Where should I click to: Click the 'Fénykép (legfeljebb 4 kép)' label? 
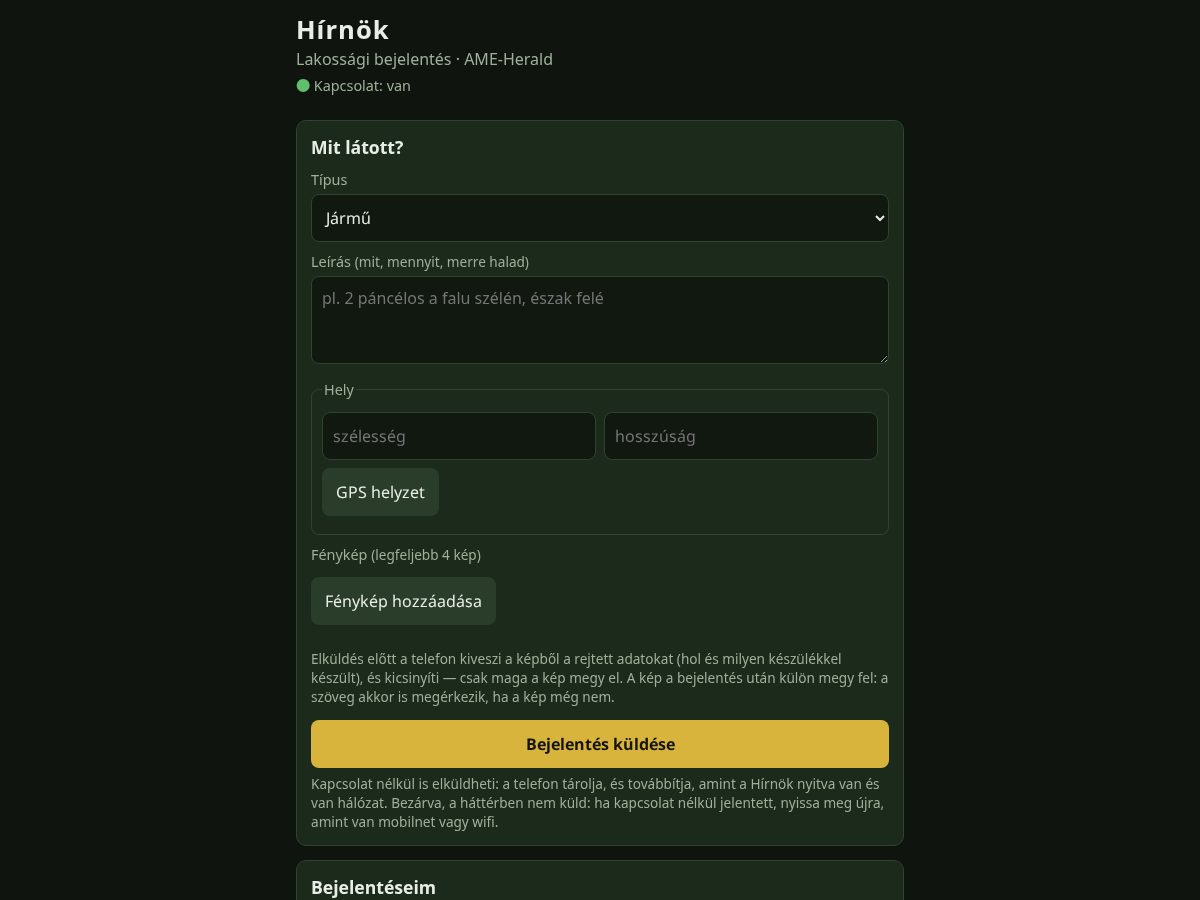point(396,555)
